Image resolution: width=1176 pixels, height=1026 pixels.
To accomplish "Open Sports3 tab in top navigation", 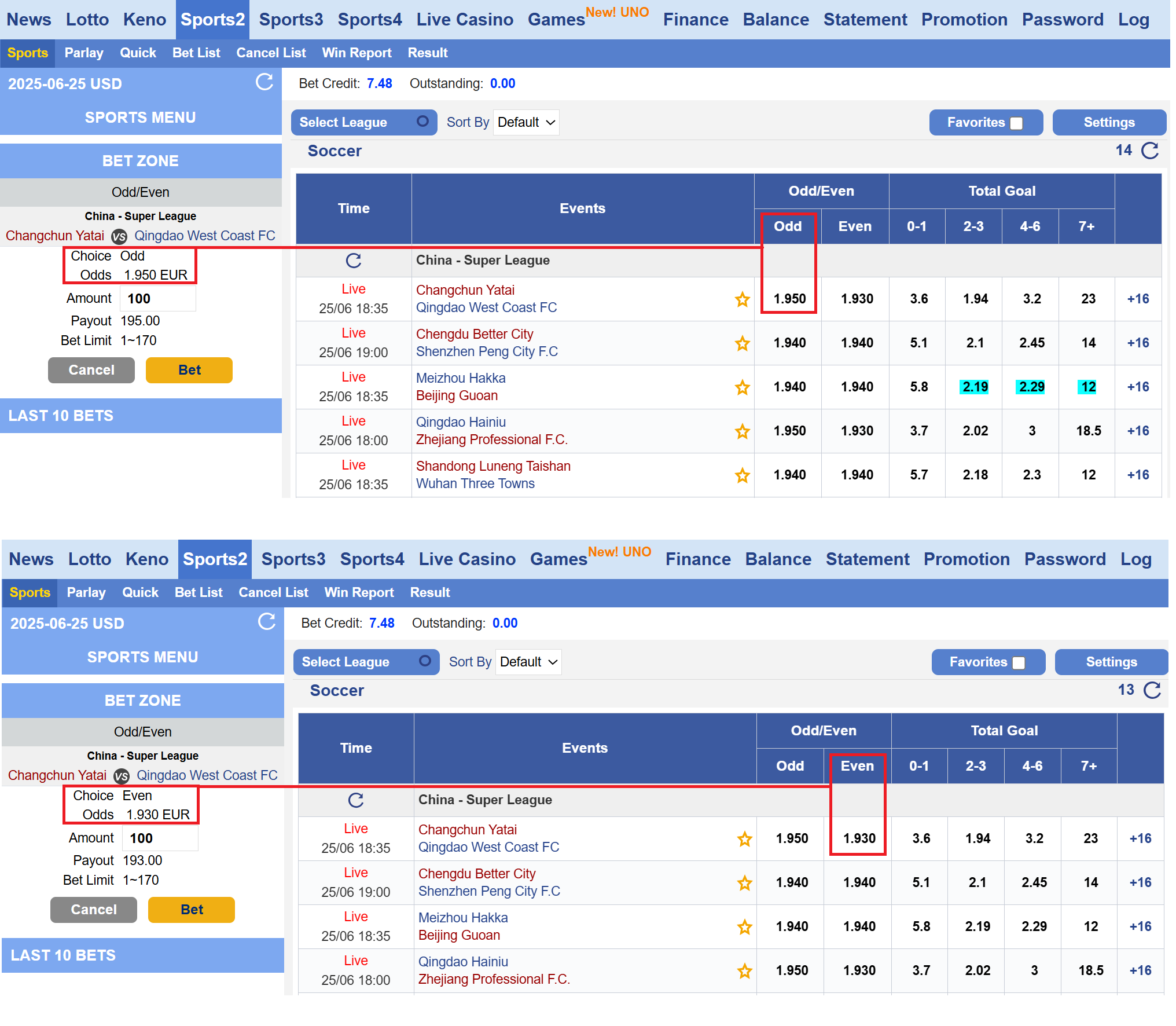I will 291,20.
